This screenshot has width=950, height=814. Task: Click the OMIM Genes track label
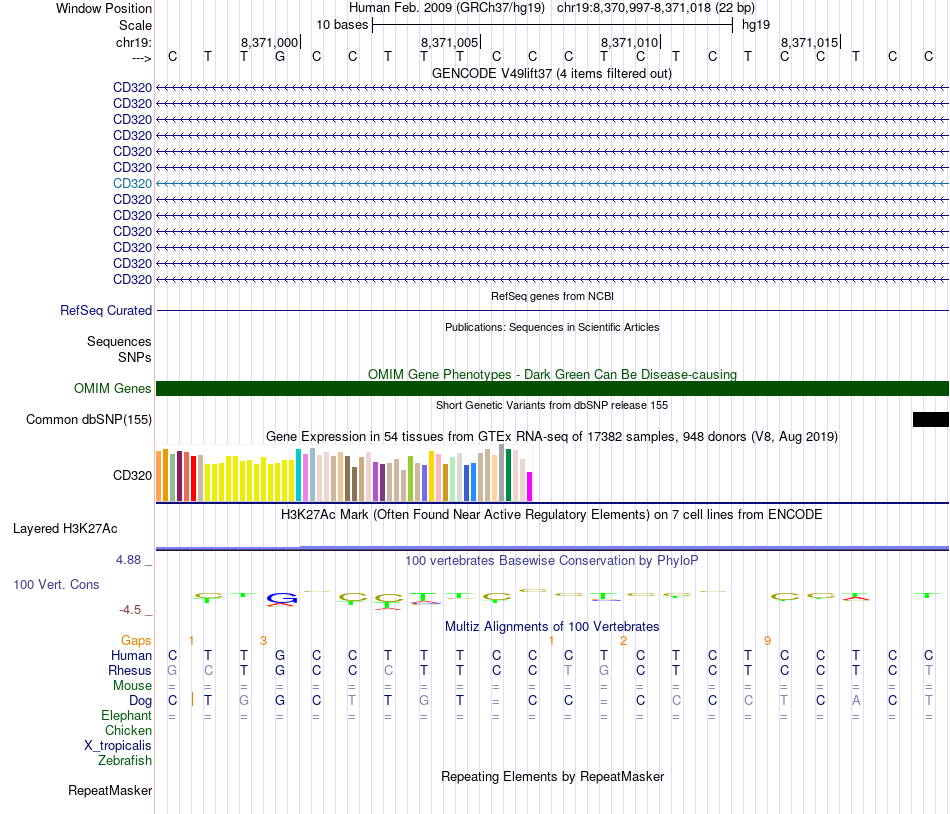[112, 389]
